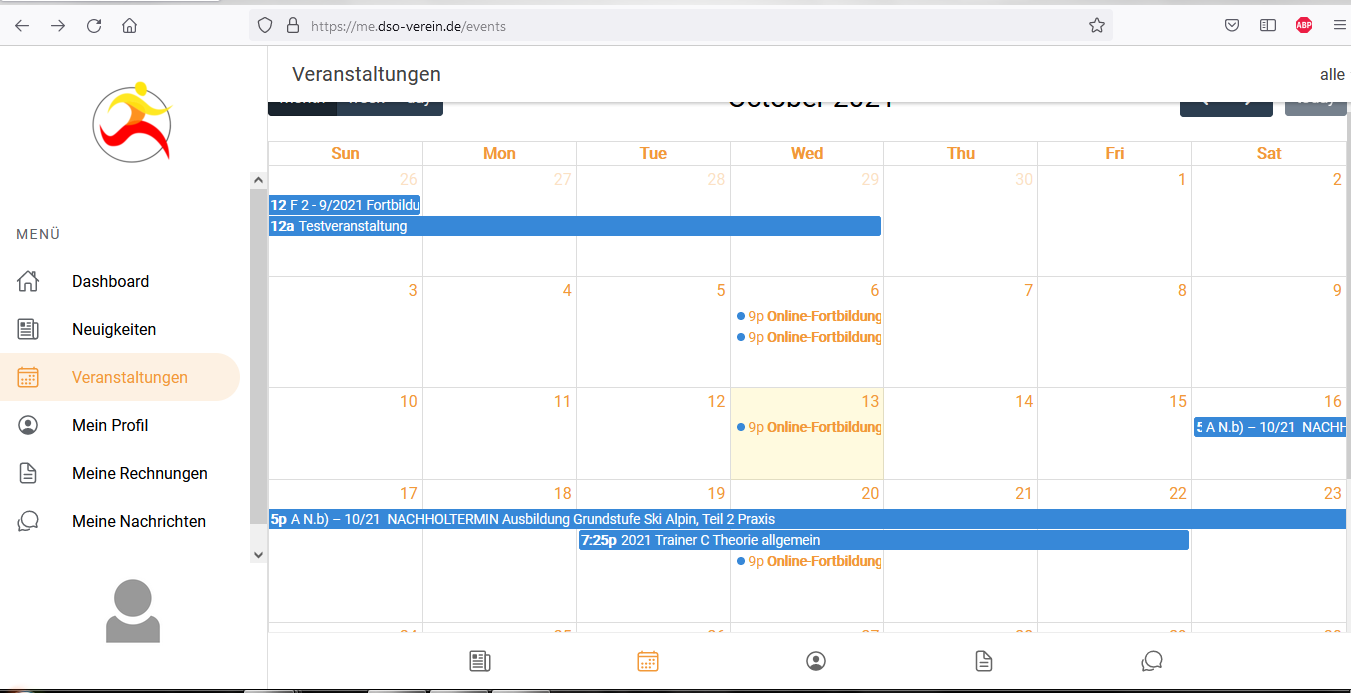Click the Veranstaltungen page heading
Image resolution: width=1351 pixels, height=693 pixels.
[x=366, y=74]
